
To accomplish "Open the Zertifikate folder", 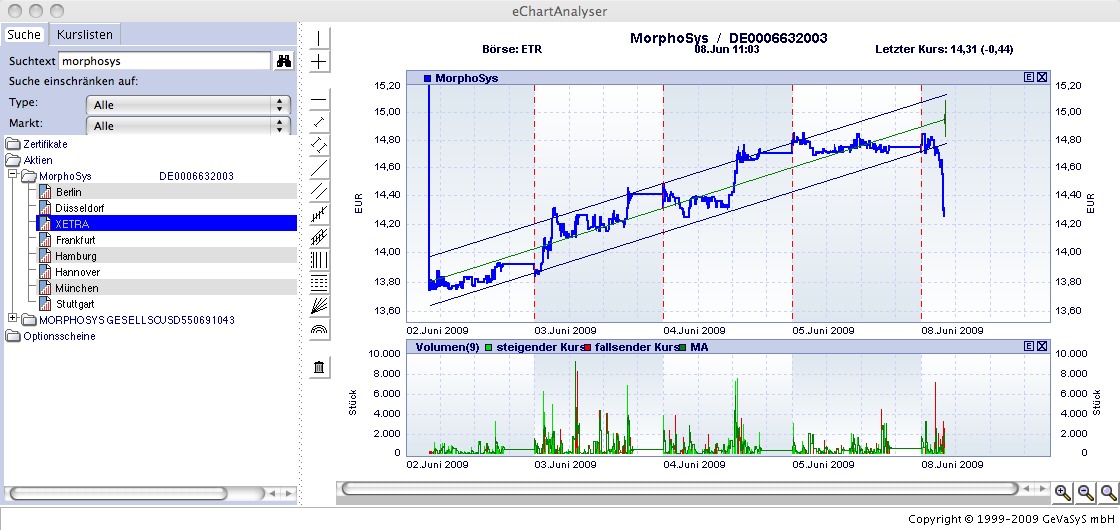I will pos(37,144).
